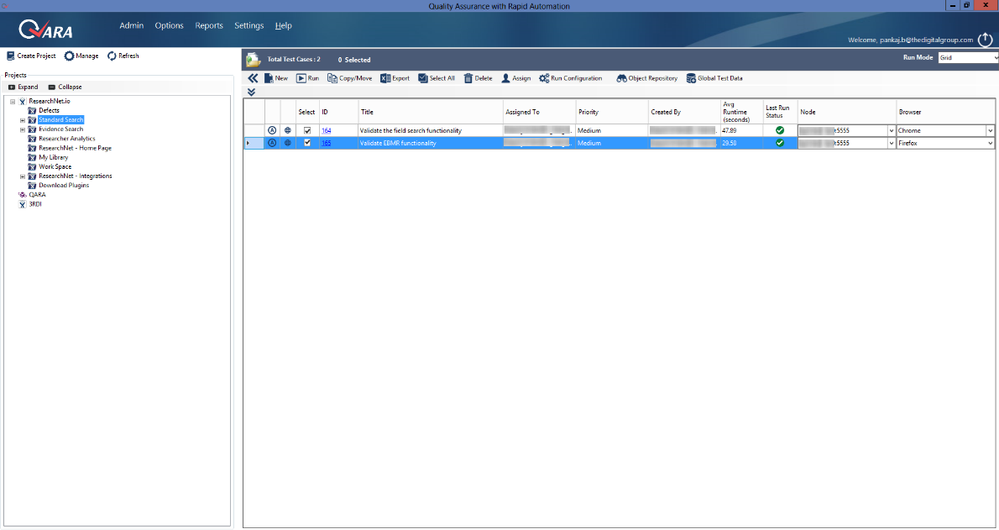The width and height of the screenshot is (999, 530).
Task: Expand the ResearchNet - Integrations node
Action: click(x=22, y=176)
